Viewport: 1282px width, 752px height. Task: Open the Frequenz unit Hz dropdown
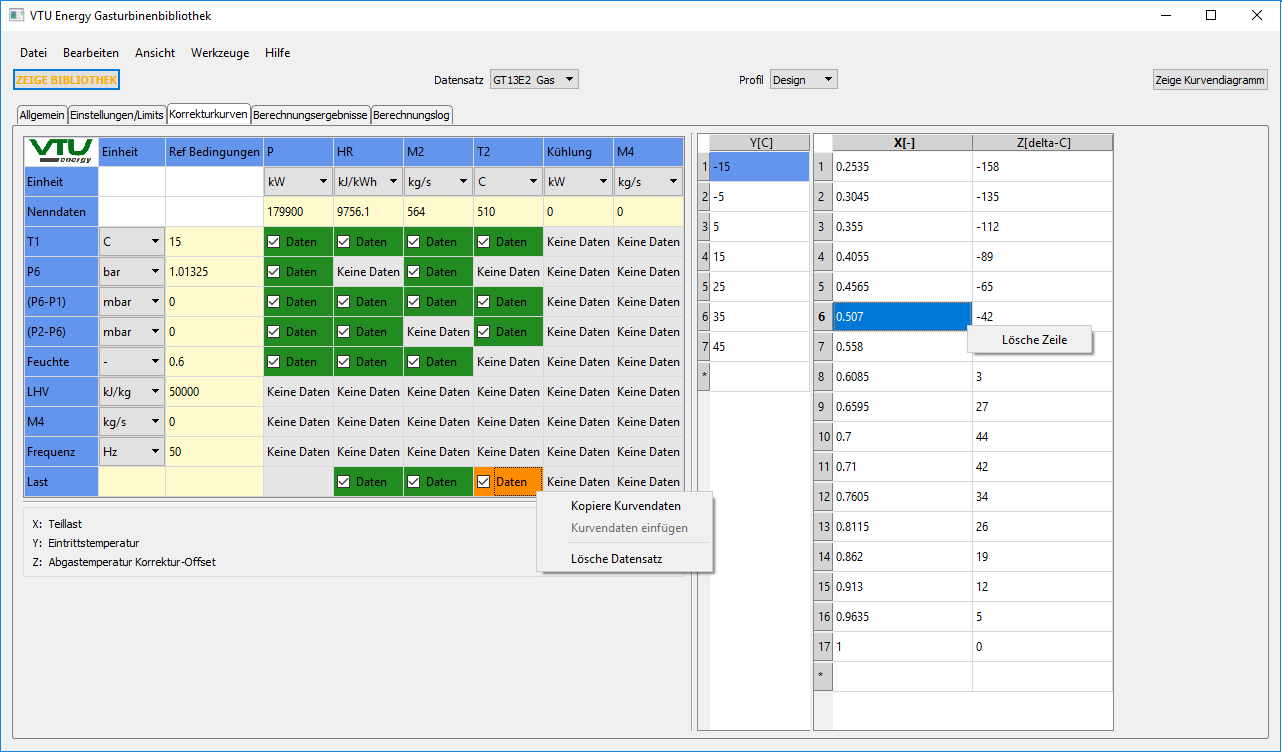[x=132, y=452]
